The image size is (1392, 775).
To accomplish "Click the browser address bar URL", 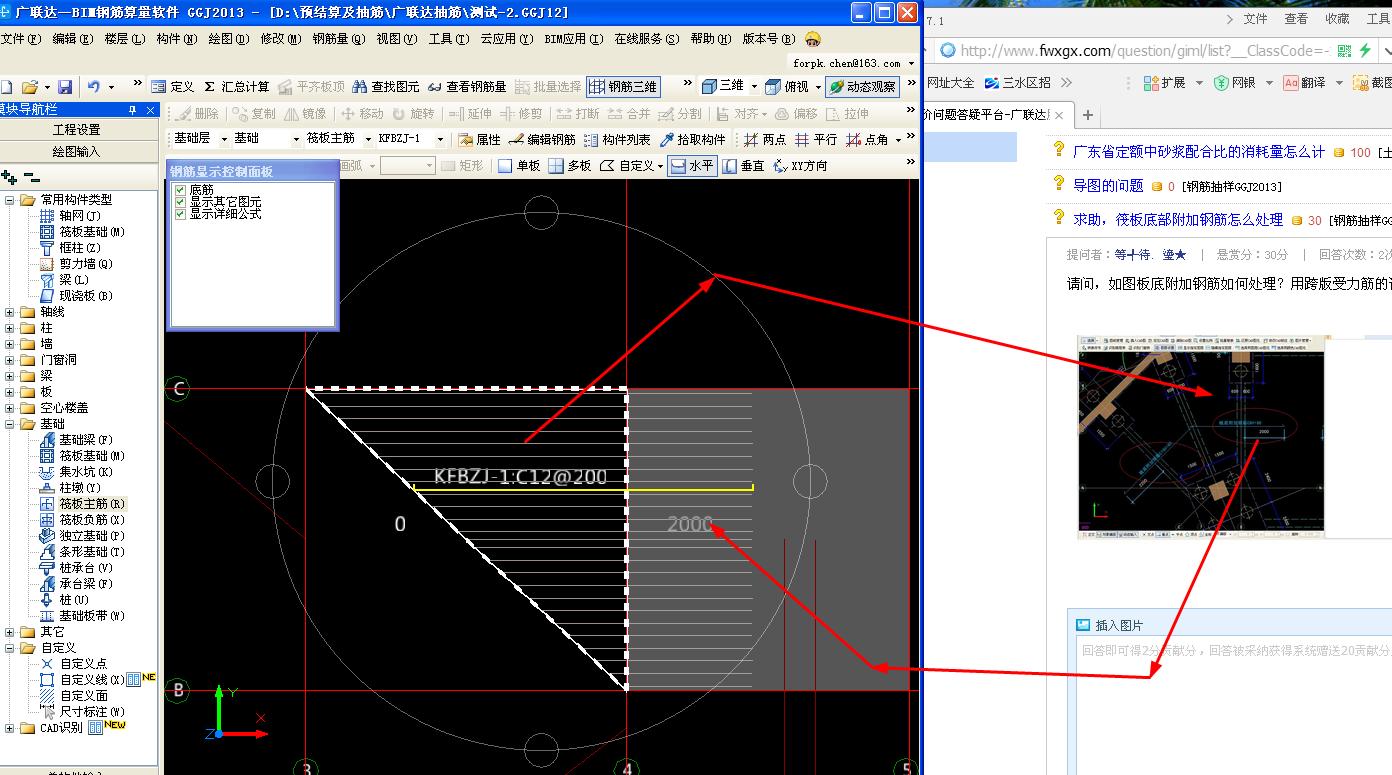I will [x=1145, y=51].
